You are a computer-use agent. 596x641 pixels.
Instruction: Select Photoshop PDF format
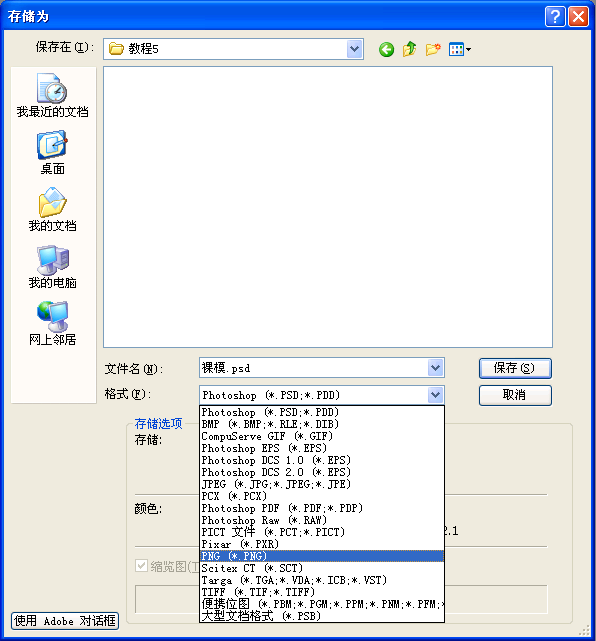(x=322, y=508)
